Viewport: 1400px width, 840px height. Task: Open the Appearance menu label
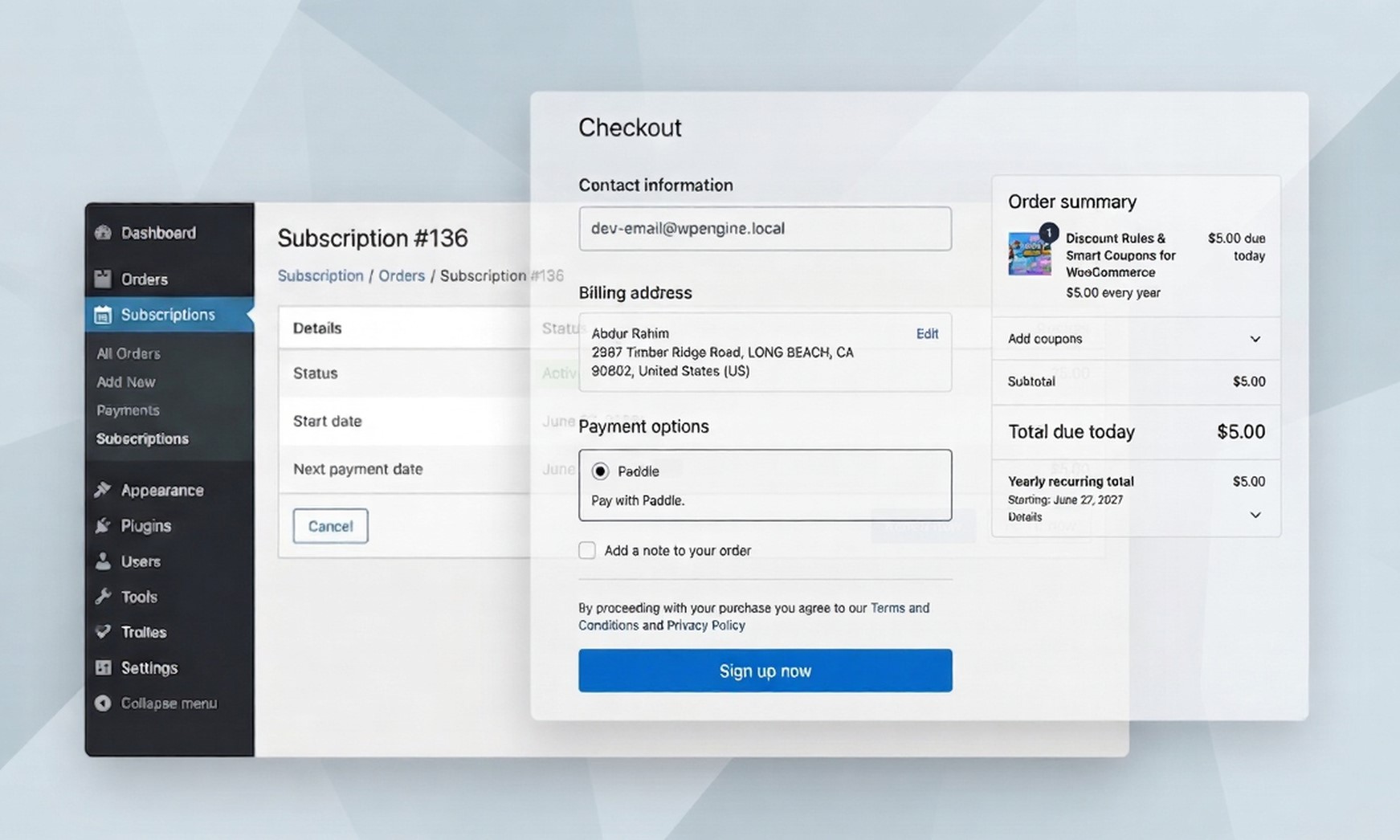tap(162, 490)
